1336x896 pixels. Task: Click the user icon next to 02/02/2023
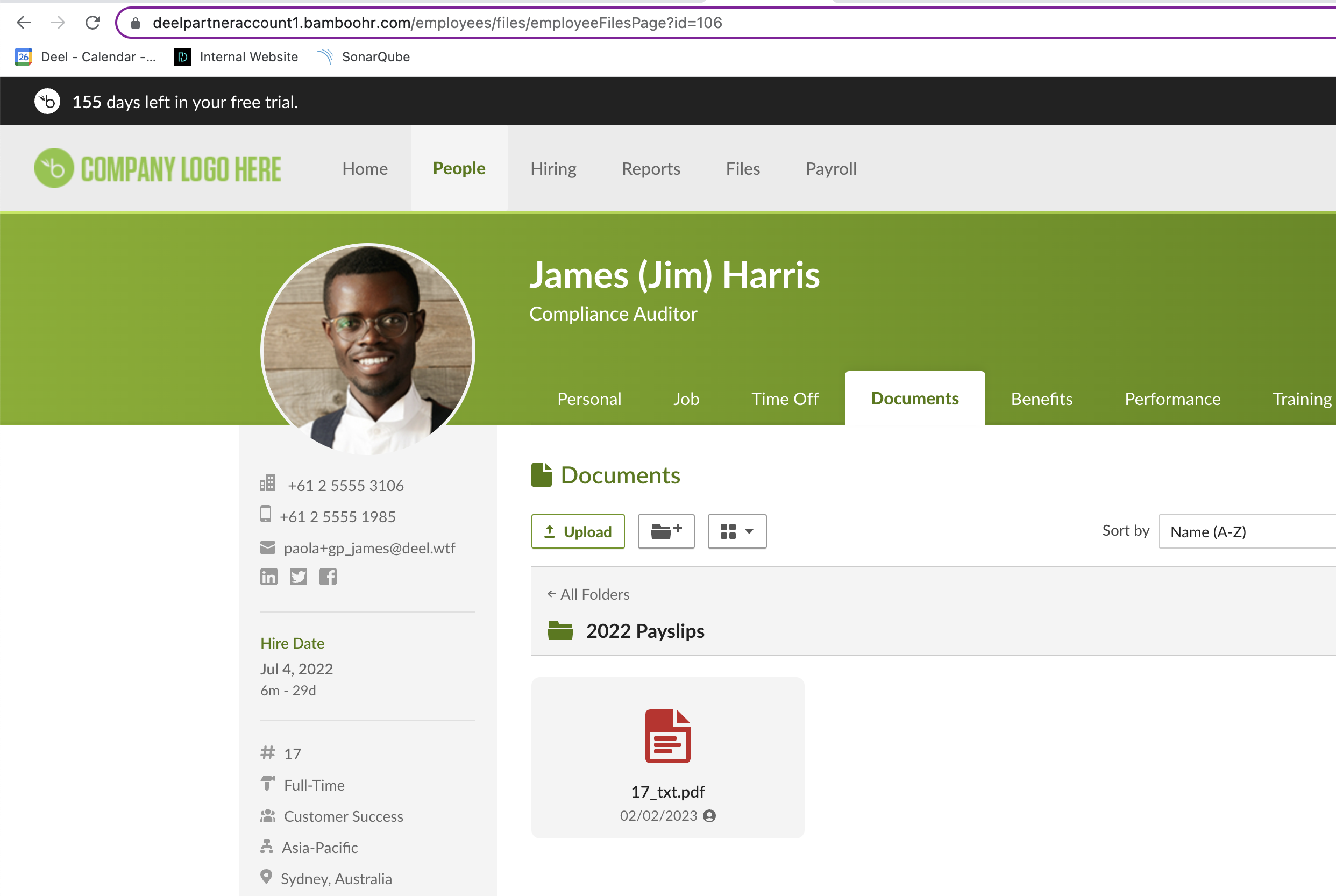coord(709,816)
